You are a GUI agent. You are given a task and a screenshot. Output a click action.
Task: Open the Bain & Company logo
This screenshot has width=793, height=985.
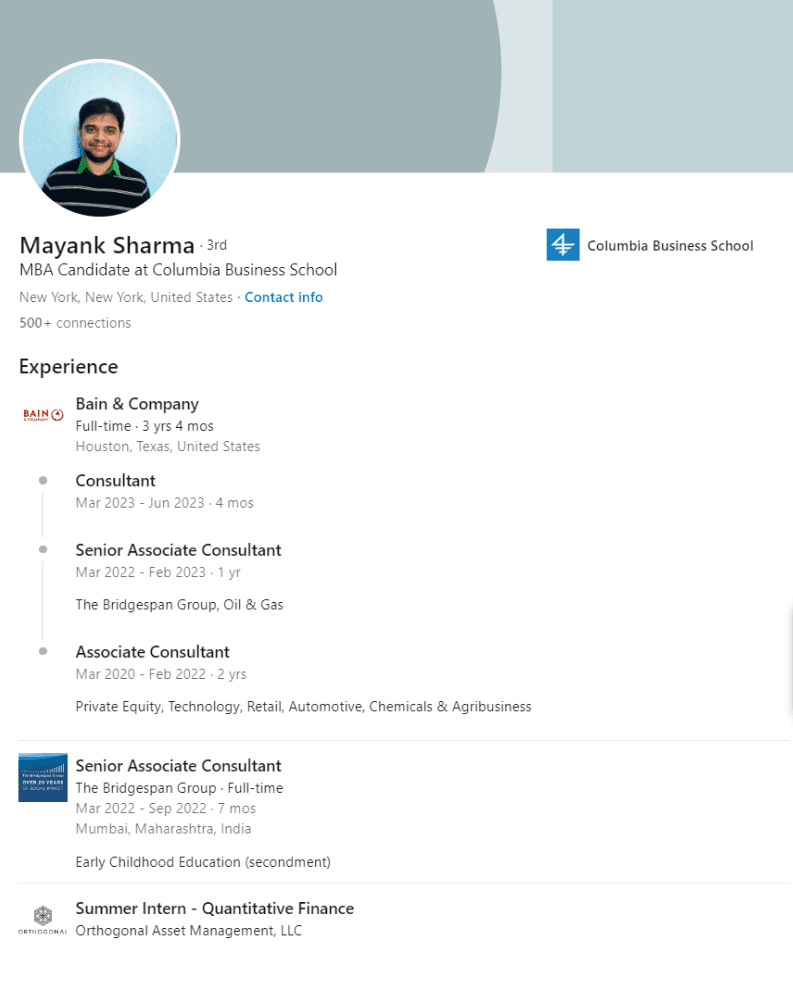[43, 414]
